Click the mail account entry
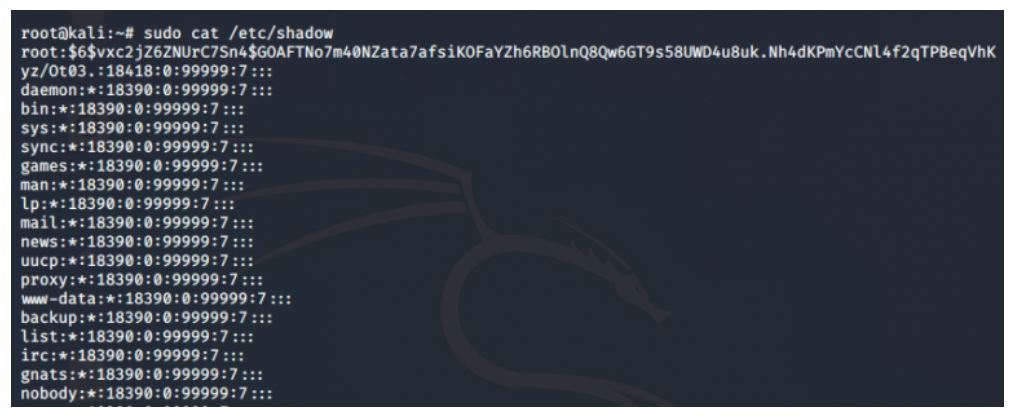The height and width of the screenshot is (418, 1021). [137, 223]
